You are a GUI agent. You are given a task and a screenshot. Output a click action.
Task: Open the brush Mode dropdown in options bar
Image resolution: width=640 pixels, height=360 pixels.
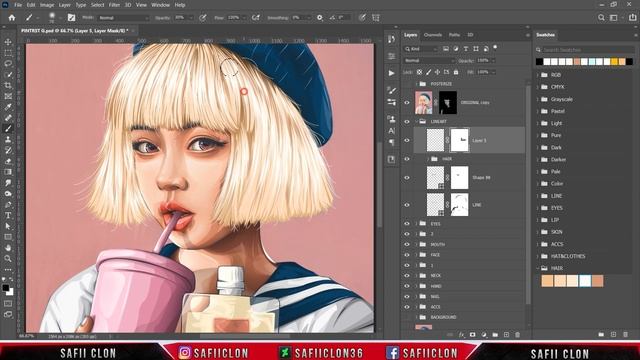click(x=123, y=18)
